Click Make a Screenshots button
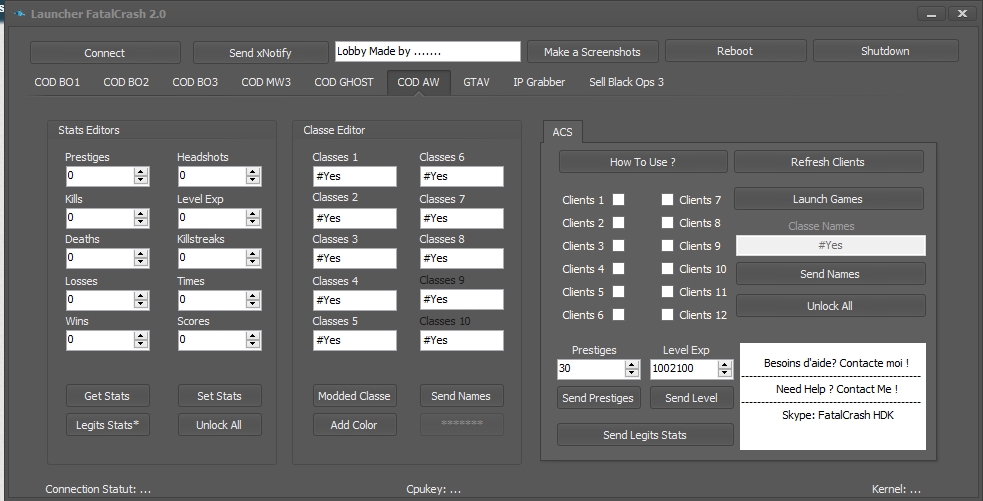Screen dimensions: 983x501 (592, 52)
